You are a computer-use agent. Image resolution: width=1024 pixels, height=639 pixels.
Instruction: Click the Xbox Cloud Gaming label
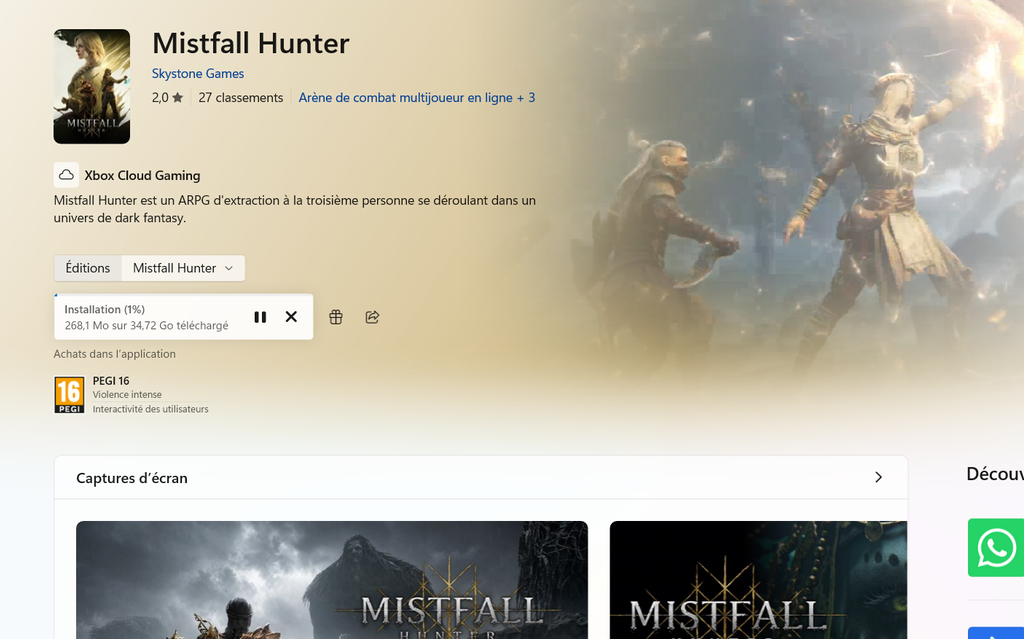click(142, 176)
